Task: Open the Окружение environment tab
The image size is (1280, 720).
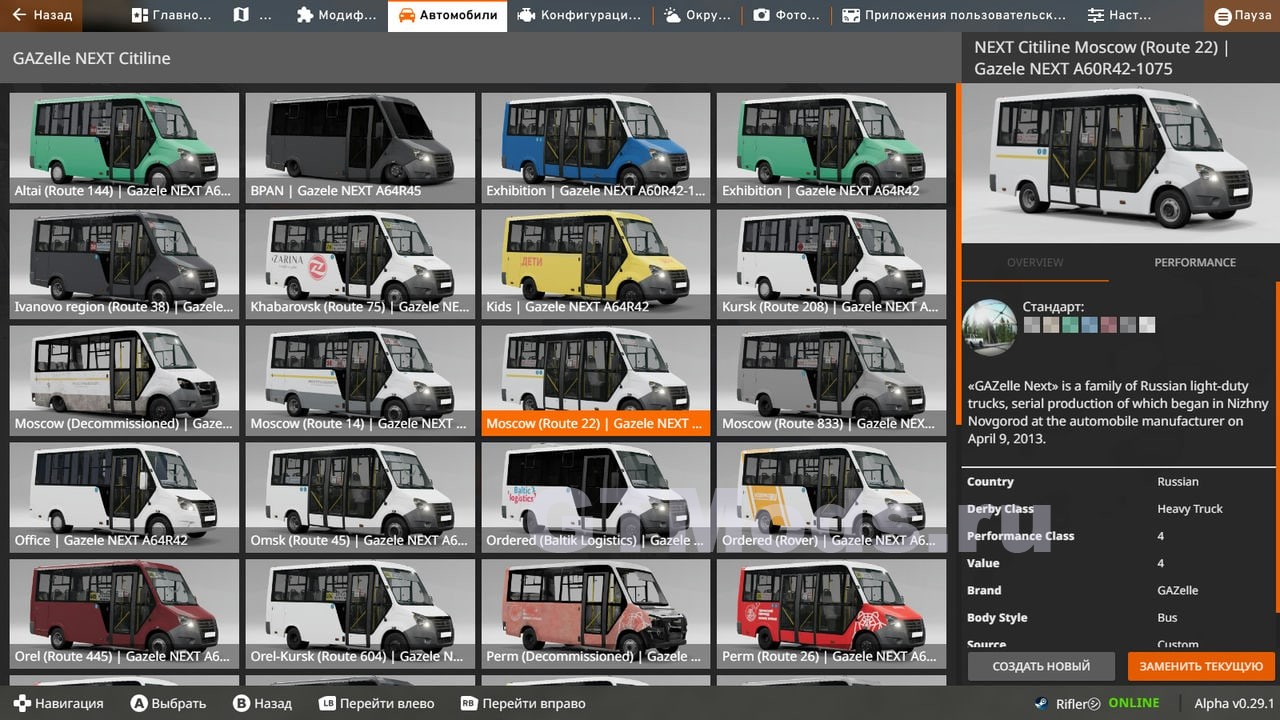Action: pos(698,15)
